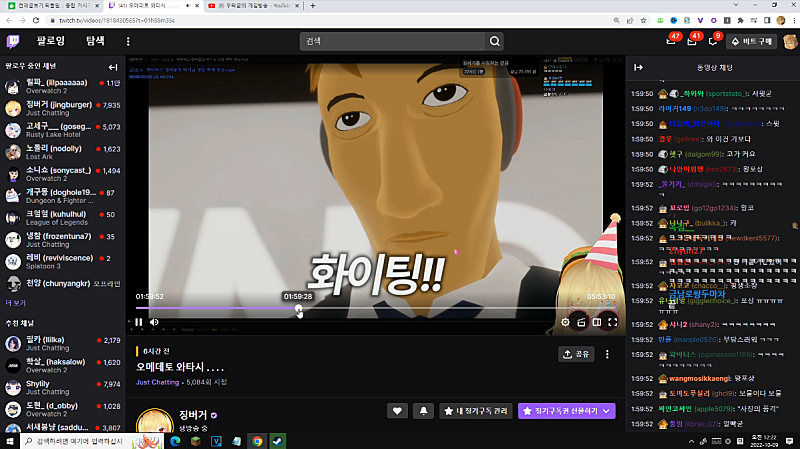
Task: Open the Windows Start menu
Action: tap(10, 441)
